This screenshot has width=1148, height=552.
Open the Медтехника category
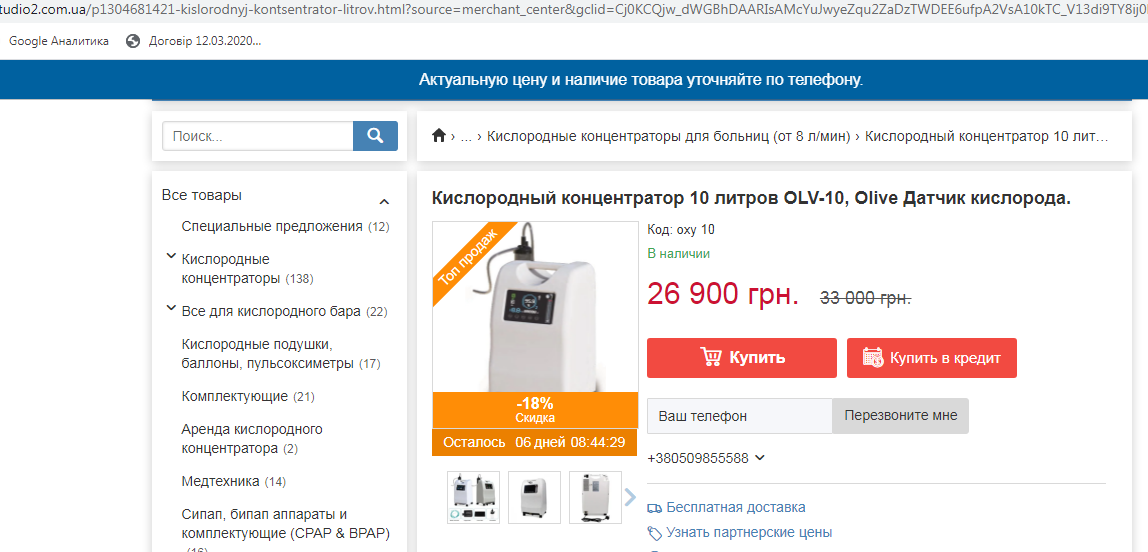click(220, 481)
